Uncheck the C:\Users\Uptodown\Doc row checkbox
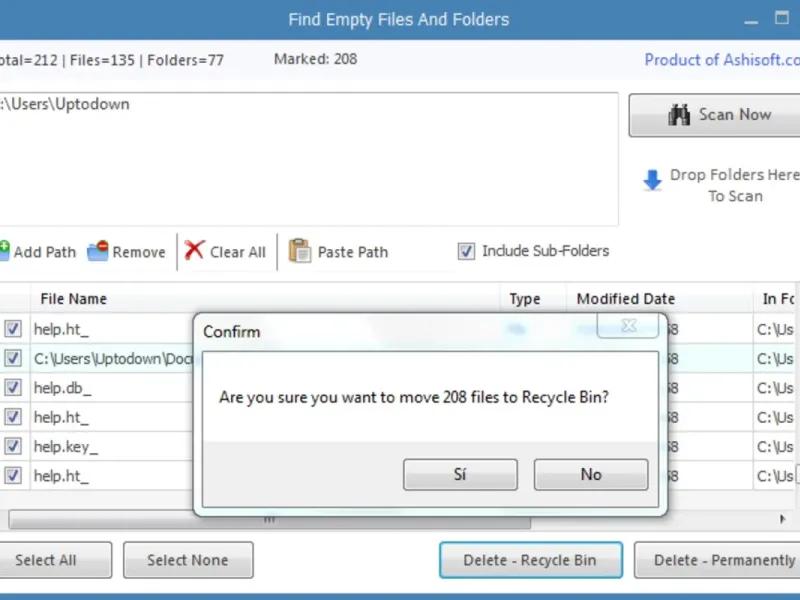This screenshot has height=600, width=800. coord(13,358)
